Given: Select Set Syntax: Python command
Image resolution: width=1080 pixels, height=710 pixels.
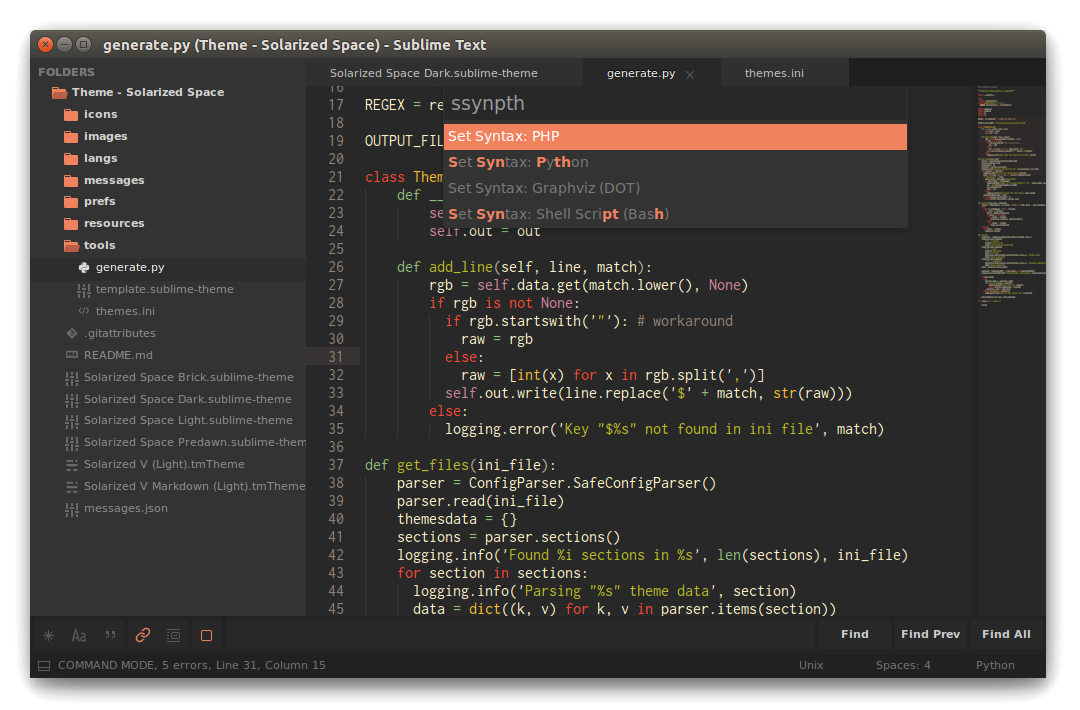Looking at the screenshot, I should point(675,163).
